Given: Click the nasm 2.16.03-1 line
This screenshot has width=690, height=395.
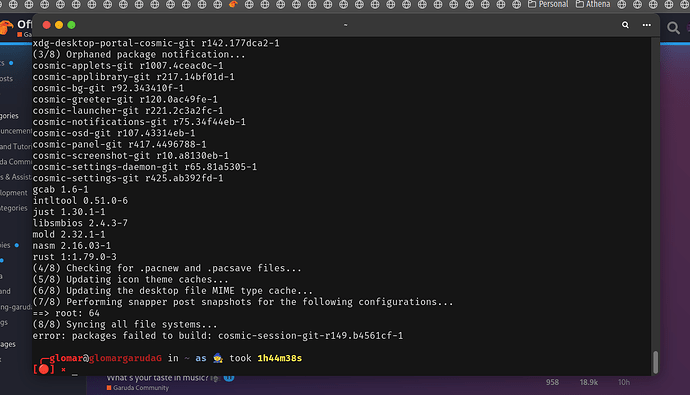Looking at the screenshot, I should click(x=72, y=245).
